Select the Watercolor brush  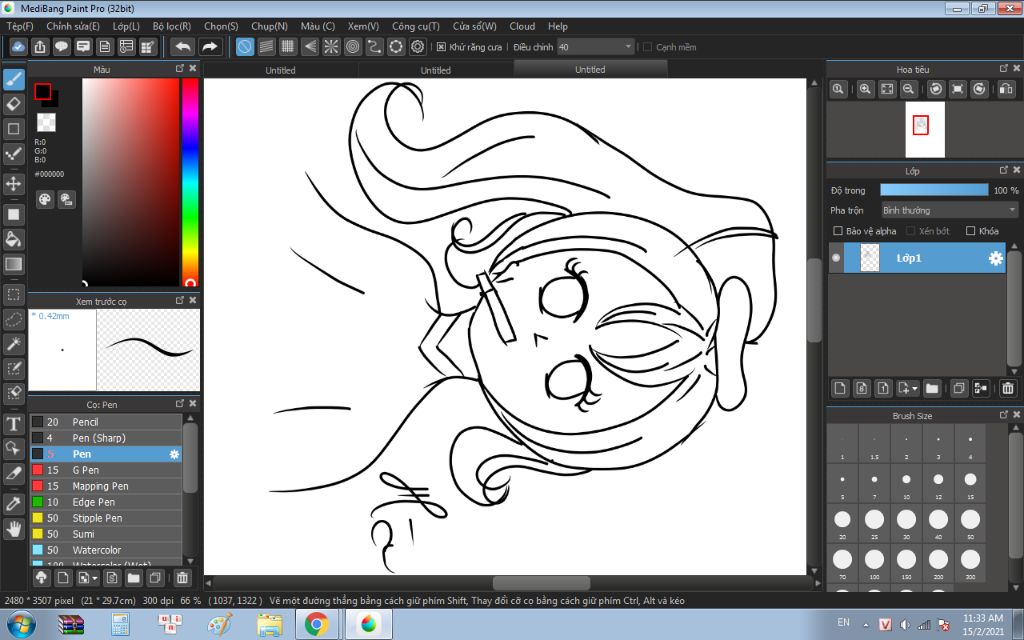tap(106, 550)
